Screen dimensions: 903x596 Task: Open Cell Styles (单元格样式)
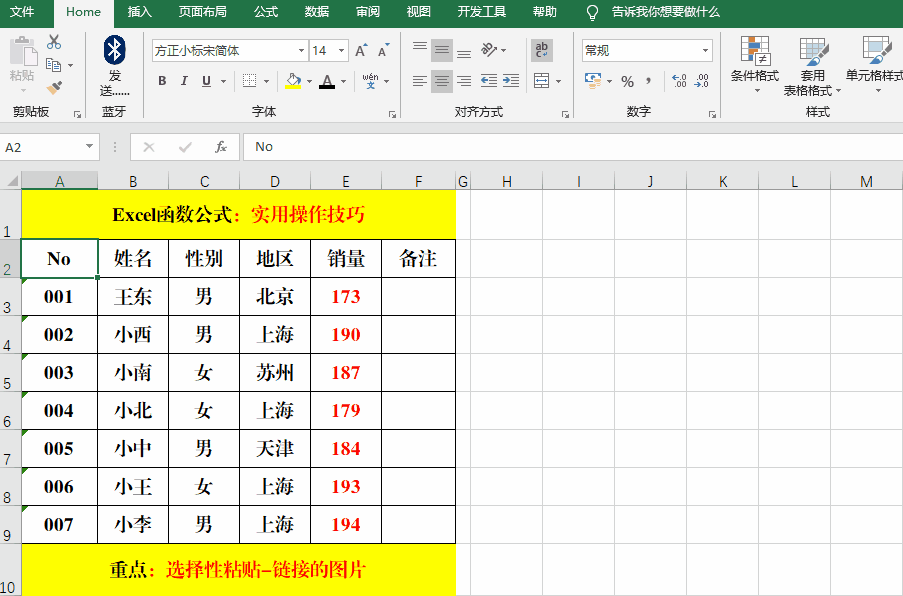click(x=874, y=64)
